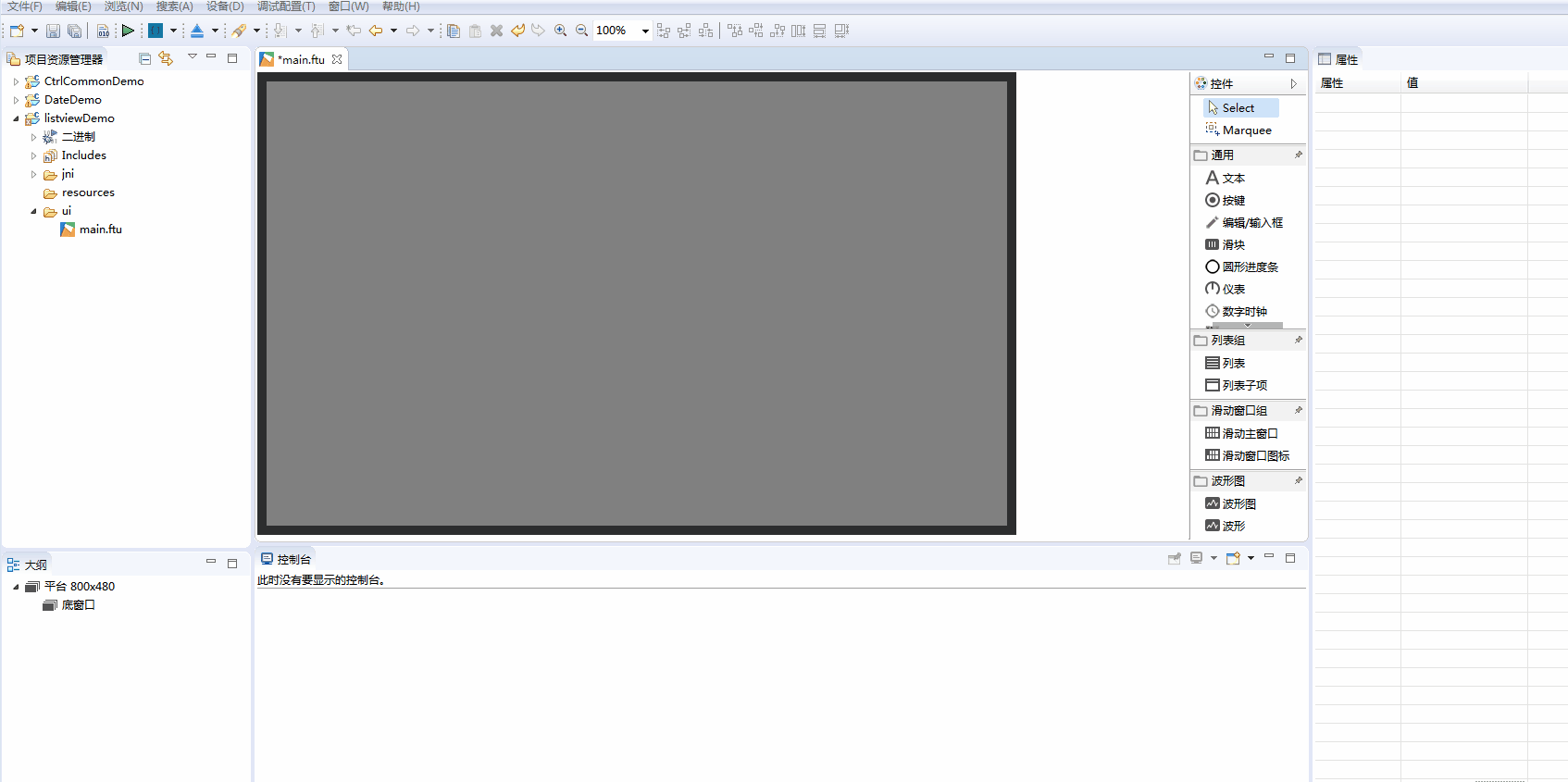Click the Copy icon in the toolbar

(454, 31)
